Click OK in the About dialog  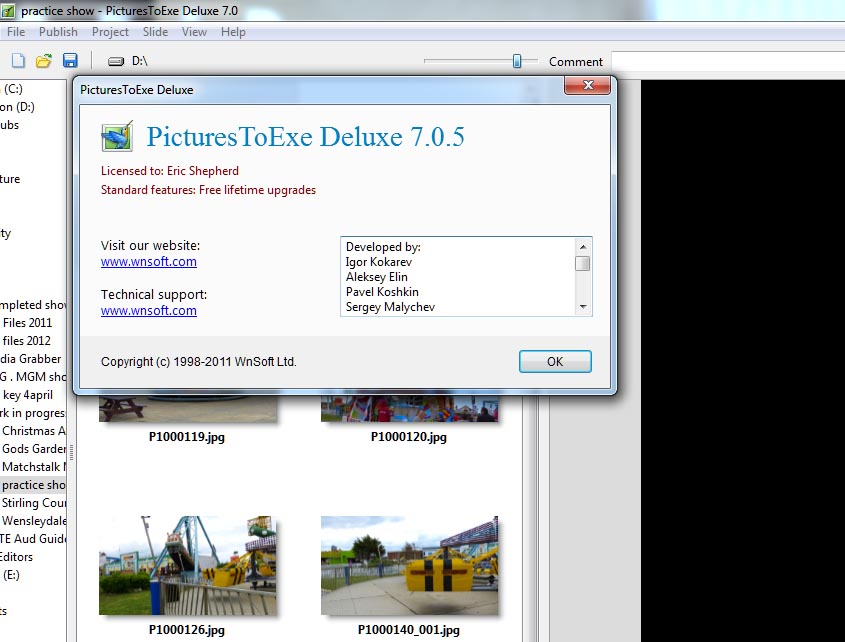555,361
